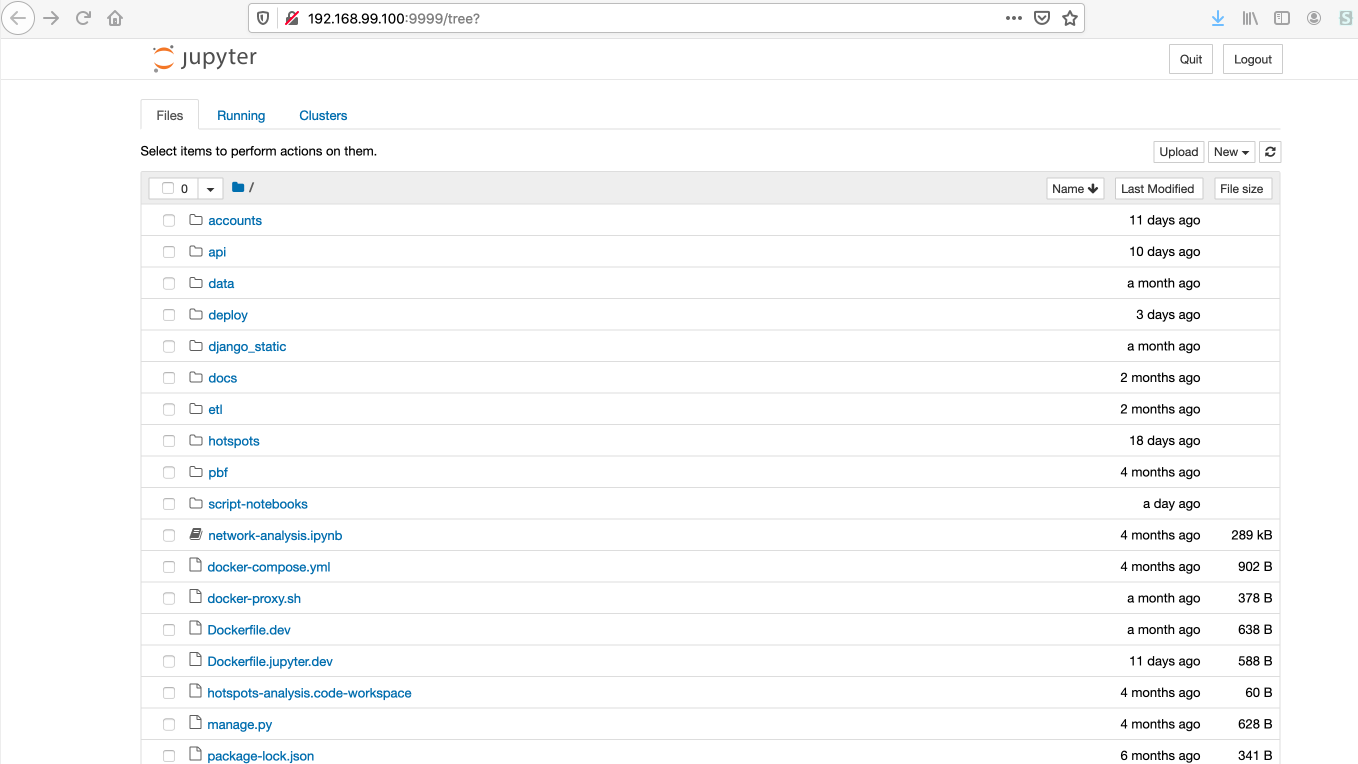Open the root folder breadcrumb icon

(x=238, y=187)
